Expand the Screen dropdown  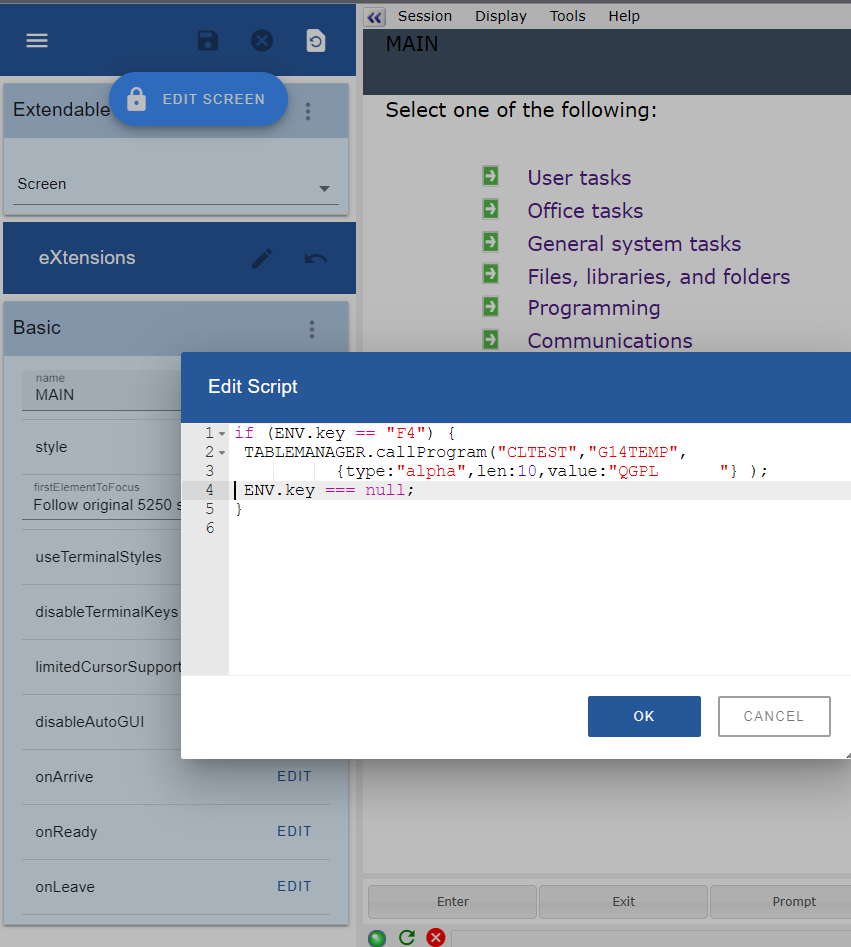click(x=324, y=188)
